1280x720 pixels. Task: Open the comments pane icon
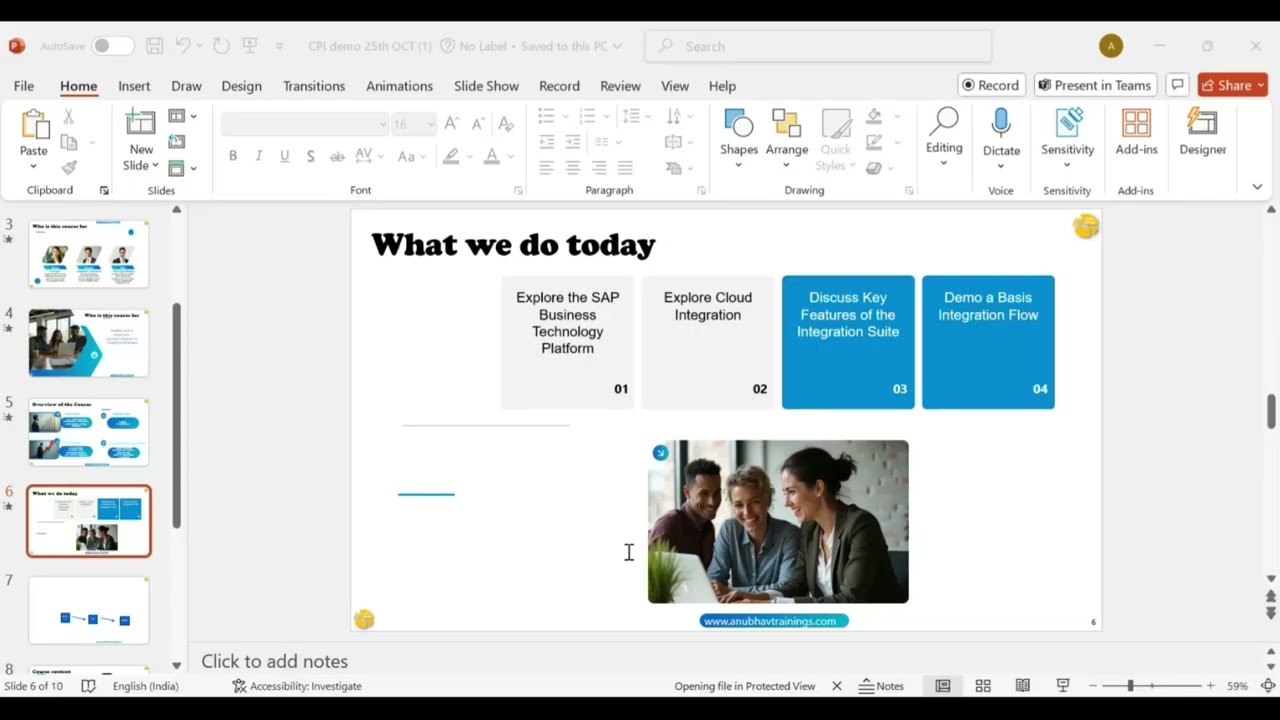click(1177, 85)
